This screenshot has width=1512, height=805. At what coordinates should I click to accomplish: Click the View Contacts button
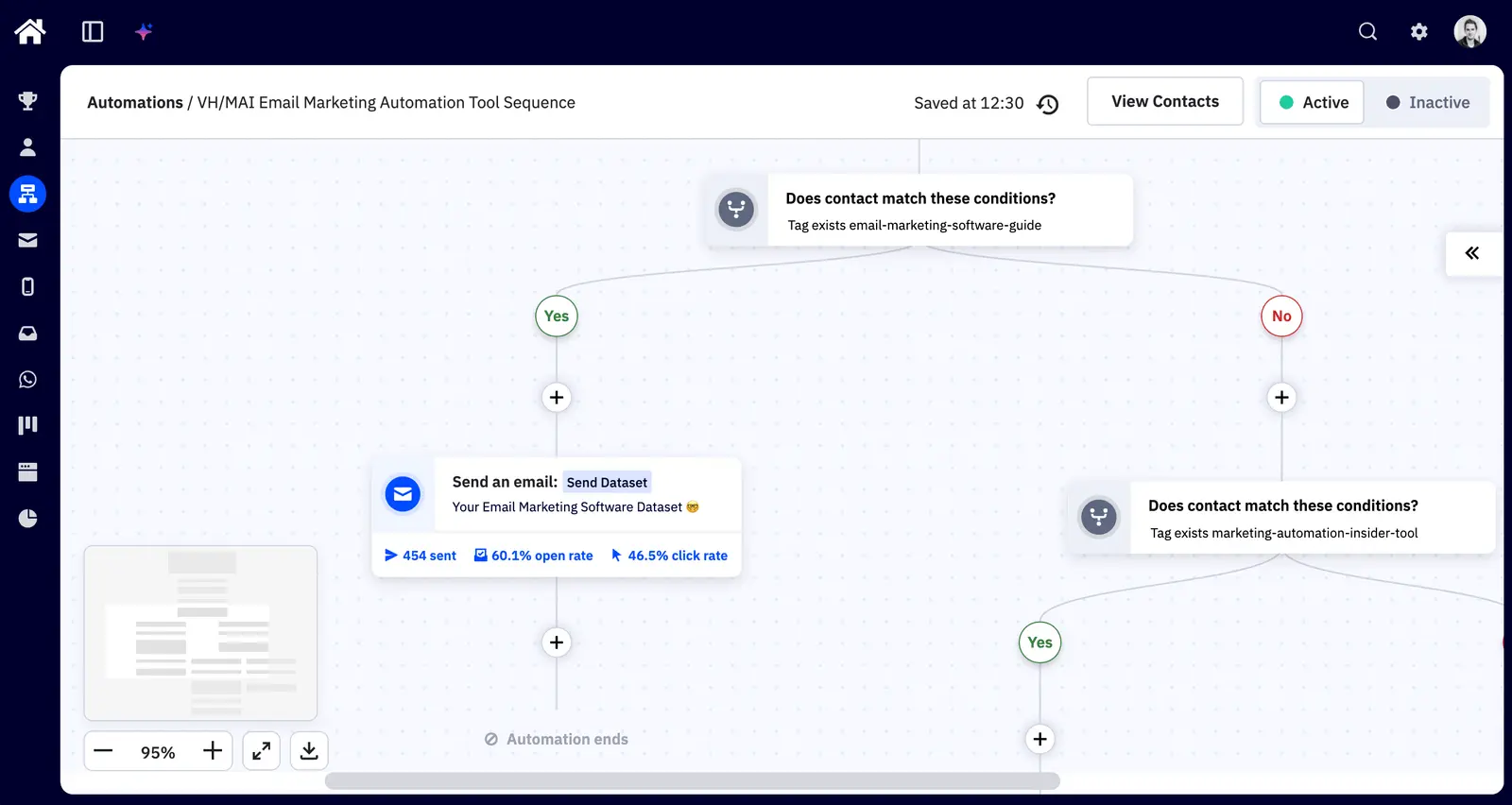pyautogui.click(x=1165, y=101)
